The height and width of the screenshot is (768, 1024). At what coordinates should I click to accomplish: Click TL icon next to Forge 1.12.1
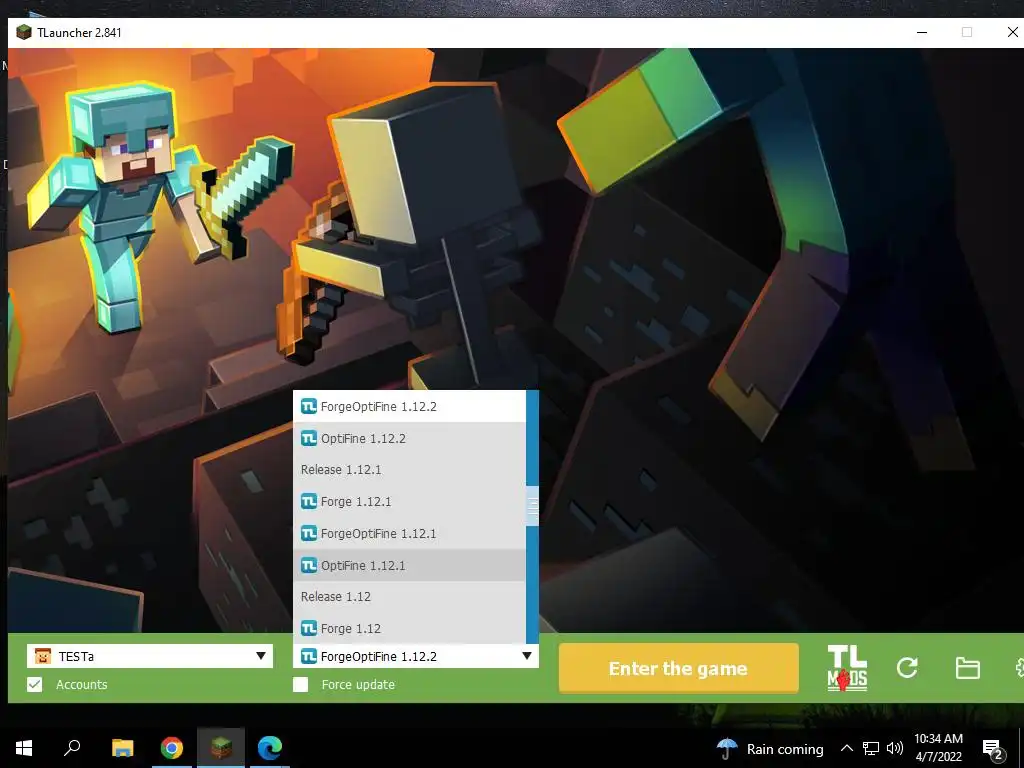(309, 502)
